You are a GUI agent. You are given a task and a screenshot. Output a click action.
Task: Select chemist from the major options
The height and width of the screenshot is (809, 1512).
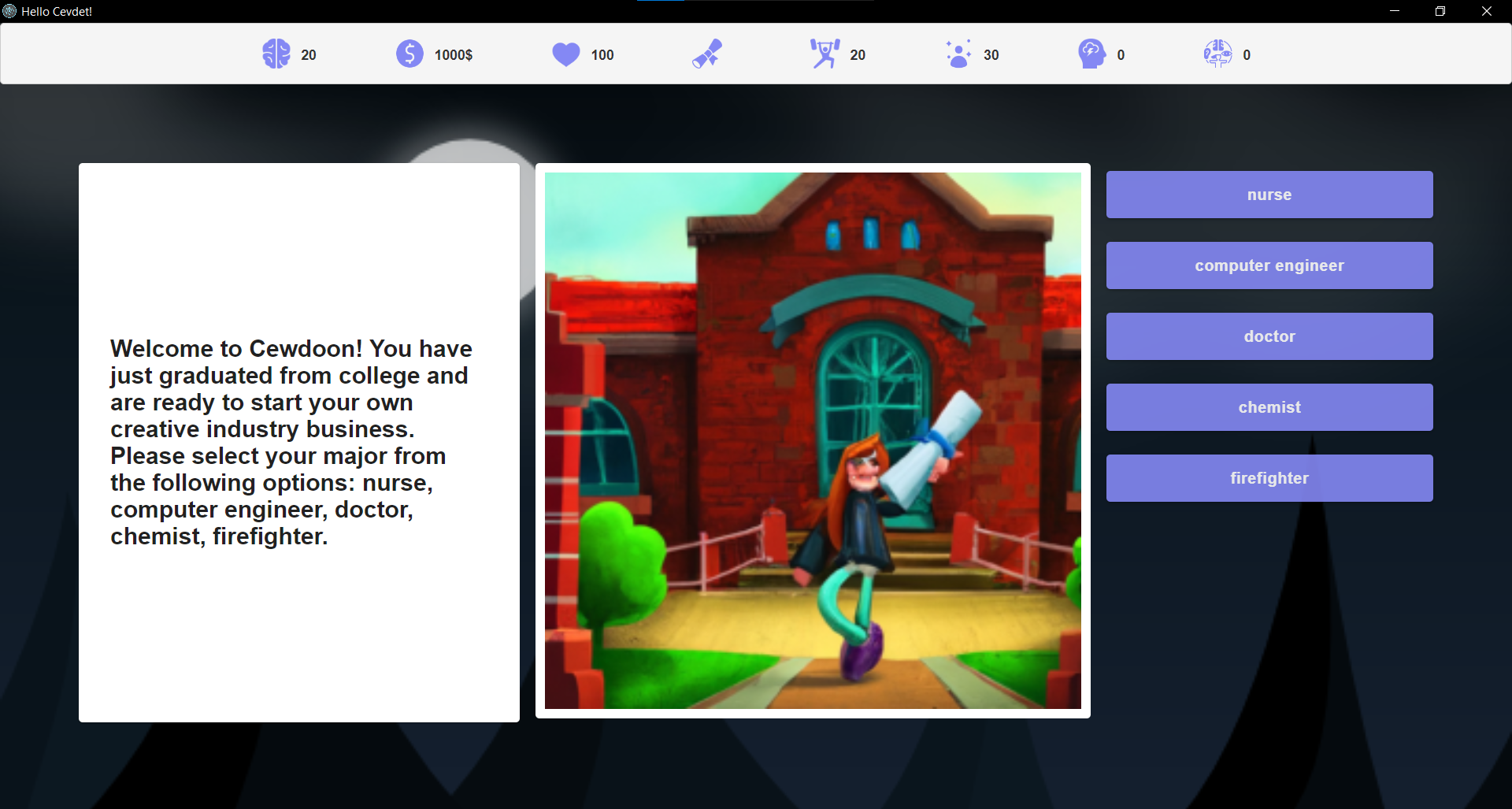click(1269, 407)
